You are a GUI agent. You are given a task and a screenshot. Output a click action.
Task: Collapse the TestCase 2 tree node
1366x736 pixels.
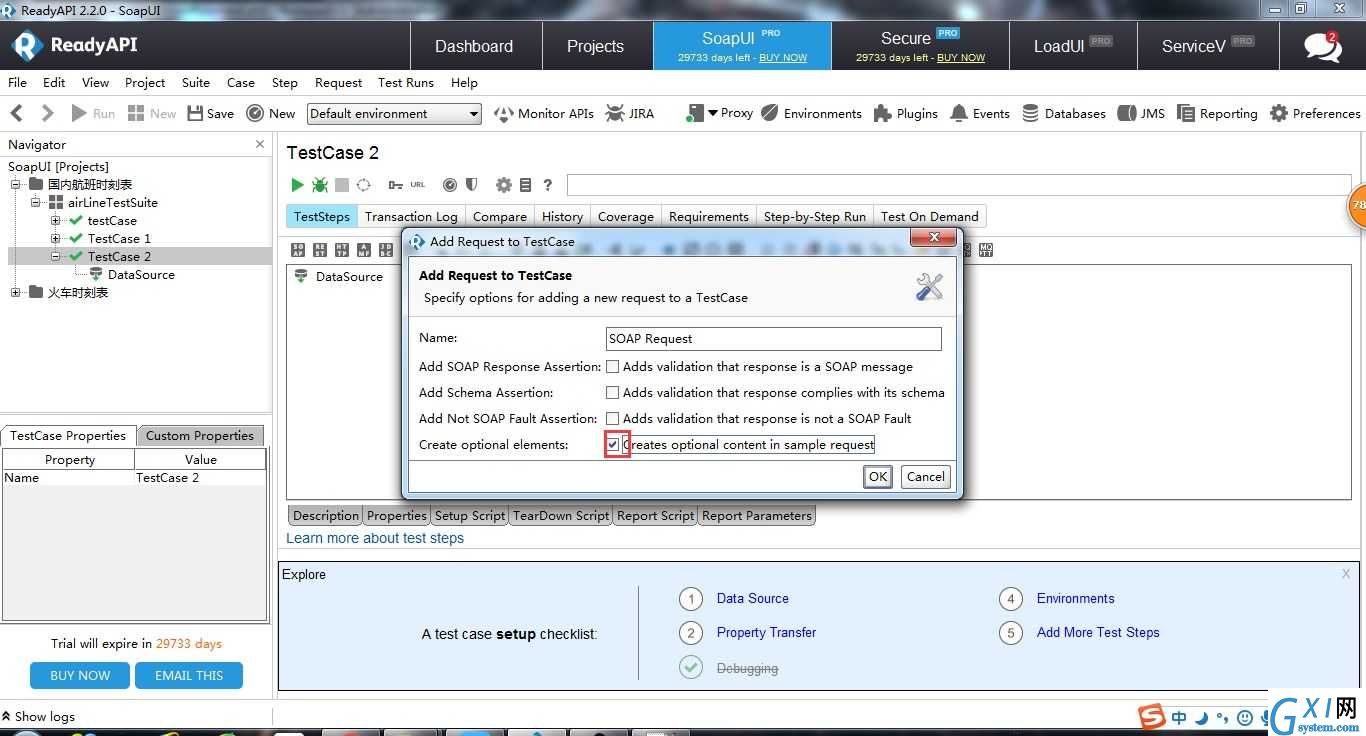56,256
